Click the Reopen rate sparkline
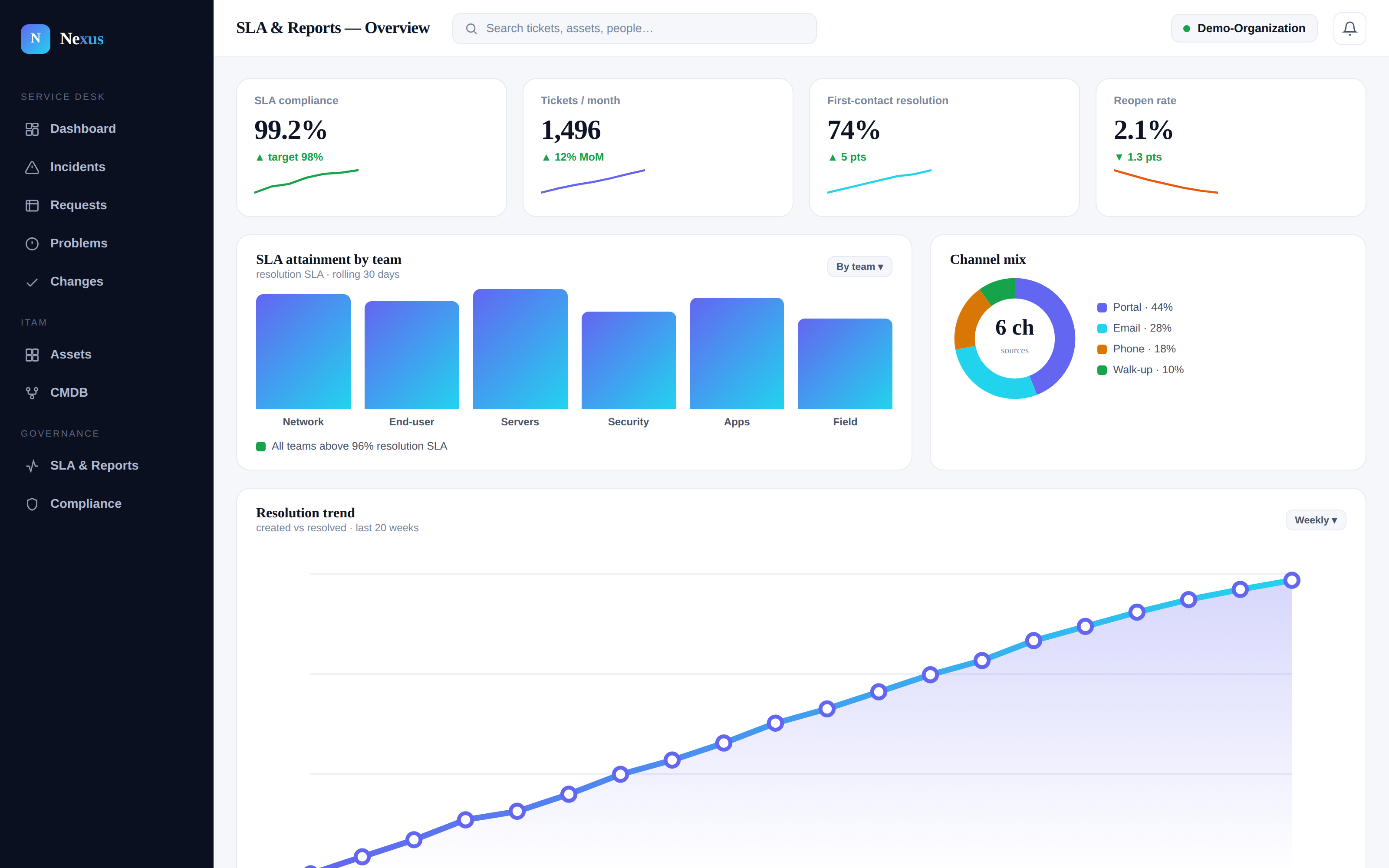 pyautogui.click(x=1166, y=181)
